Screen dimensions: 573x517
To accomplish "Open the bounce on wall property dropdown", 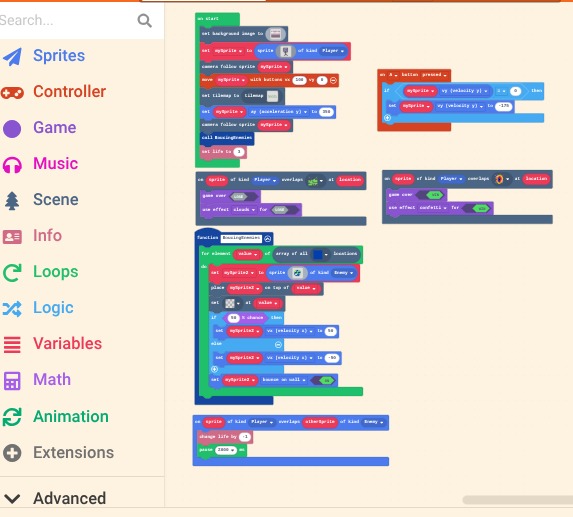I will click(284, 380).
